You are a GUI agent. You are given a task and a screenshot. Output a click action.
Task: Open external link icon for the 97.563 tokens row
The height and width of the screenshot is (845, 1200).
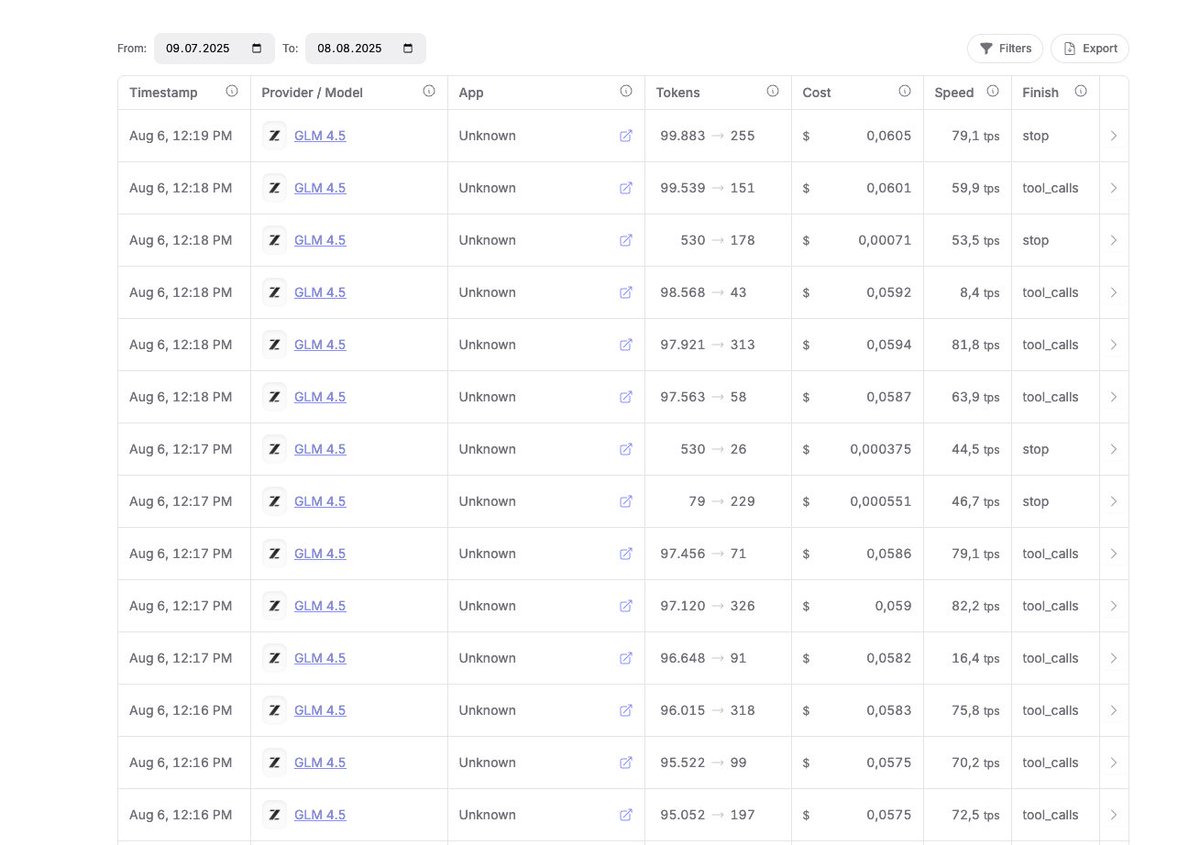tap(626, 397)
